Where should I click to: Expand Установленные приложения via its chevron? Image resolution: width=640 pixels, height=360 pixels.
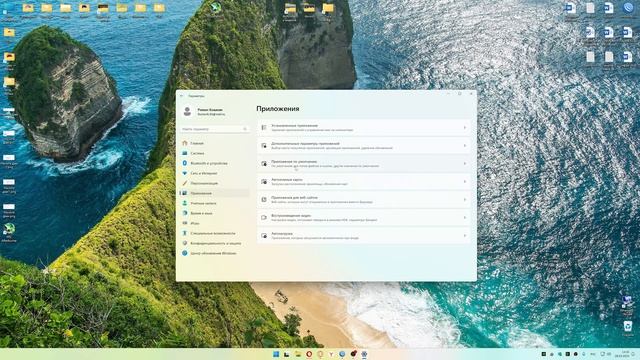[464, 128]
